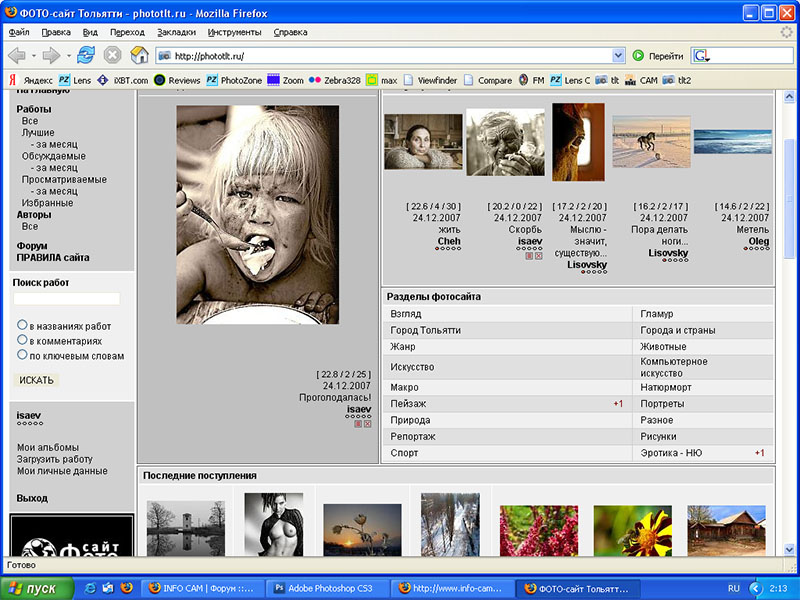The height and width of the screenshot is (600, 800).
Task: Open the Вид menu
Action: (90, 32)
